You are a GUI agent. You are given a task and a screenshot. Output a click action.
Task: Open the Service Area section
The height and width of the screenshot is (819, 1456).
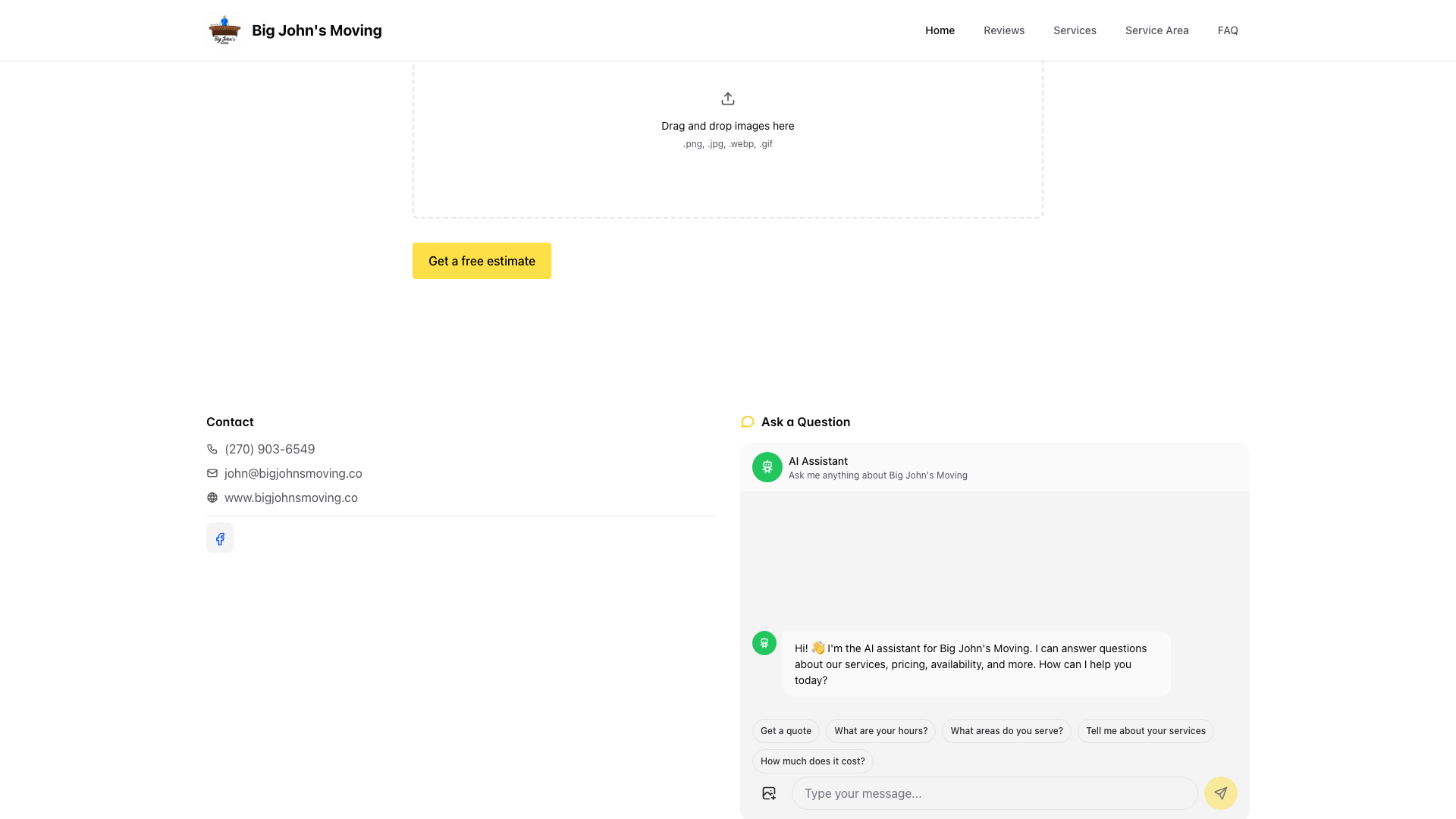pos(1156,30)
